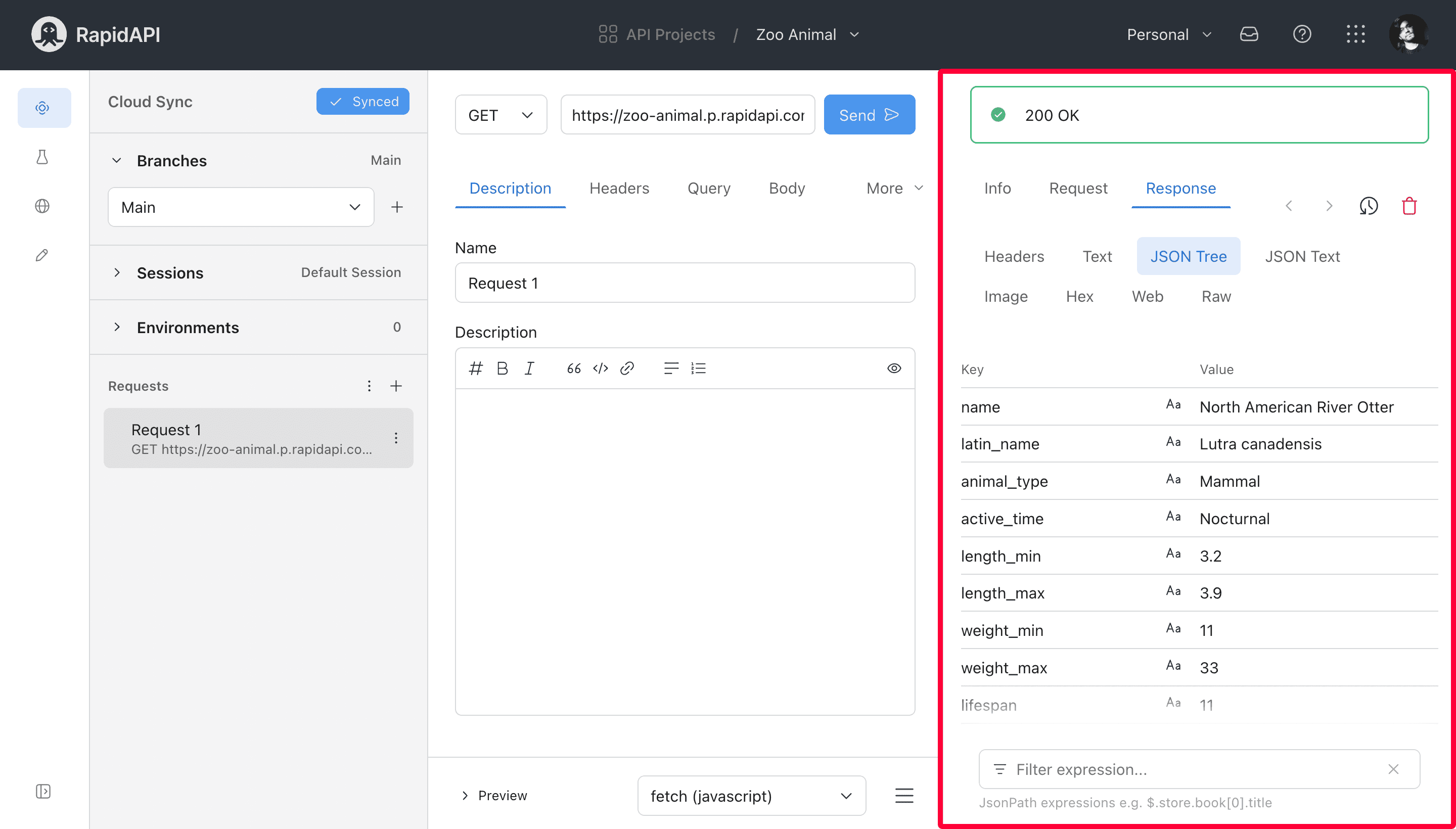Image resolution: width=1456 pixels, height=829 pixels.
Task: Open API Projects breadcrumb link
Action: [x=670, y=35]
